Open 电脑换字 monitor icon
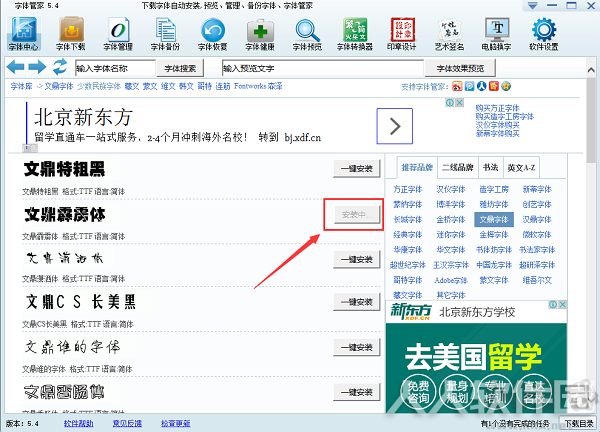The image size is (600, 432). (497, 34)
